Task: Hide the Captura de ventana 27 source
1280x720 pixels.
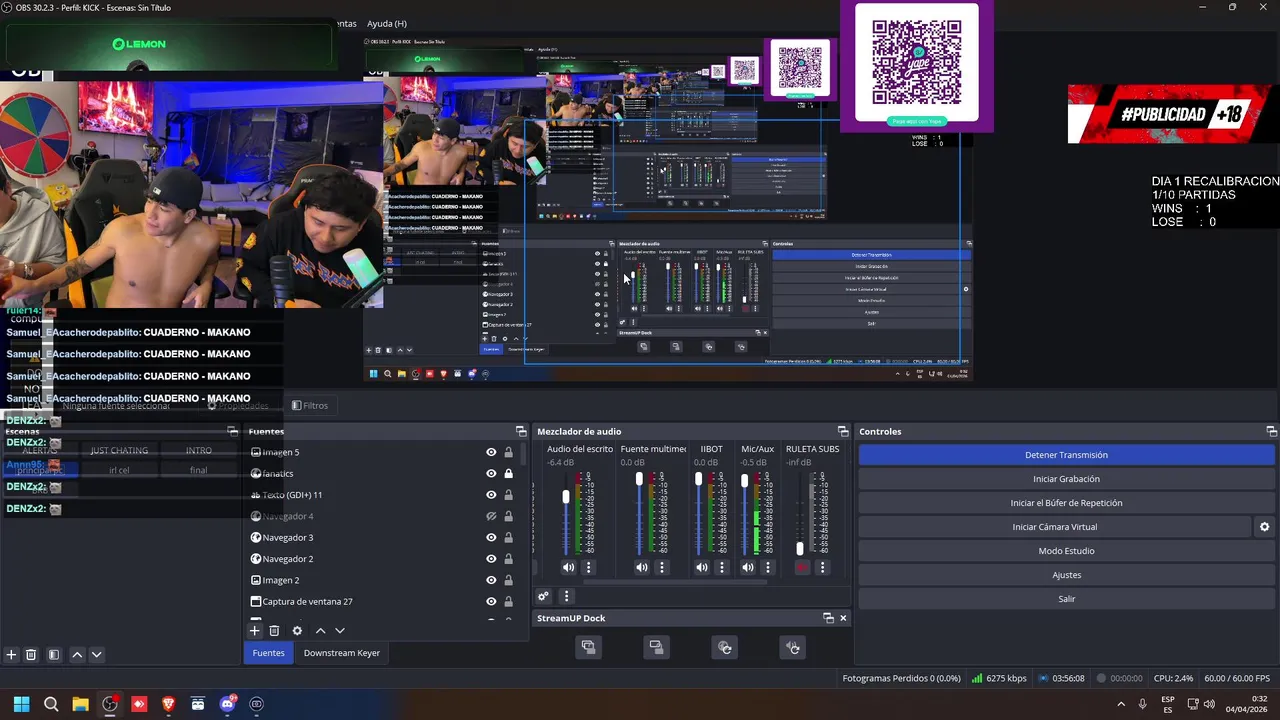Action: (491, 602)
